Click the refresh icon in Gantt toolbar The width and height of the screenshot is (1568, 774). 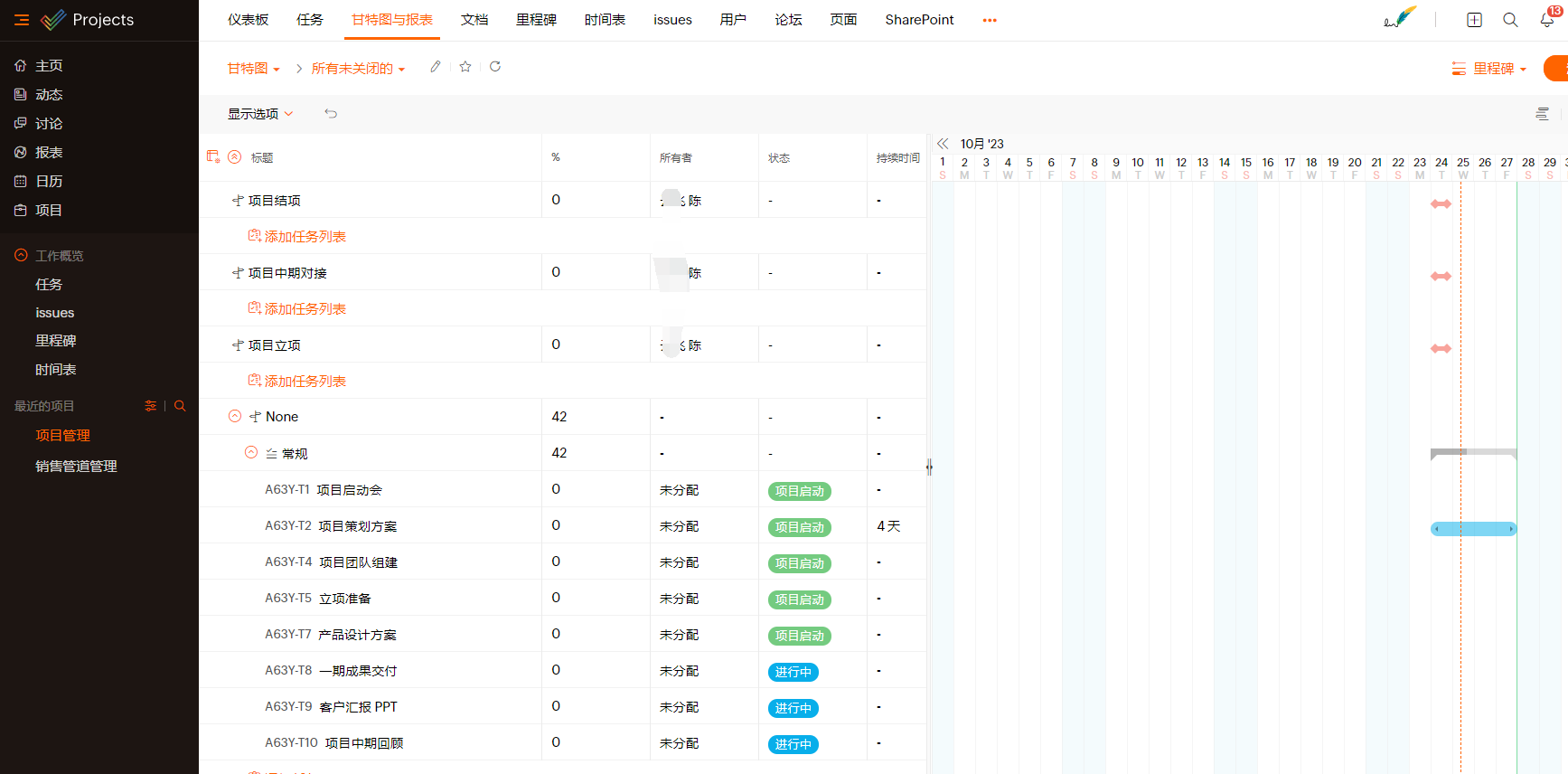[495, 67]
